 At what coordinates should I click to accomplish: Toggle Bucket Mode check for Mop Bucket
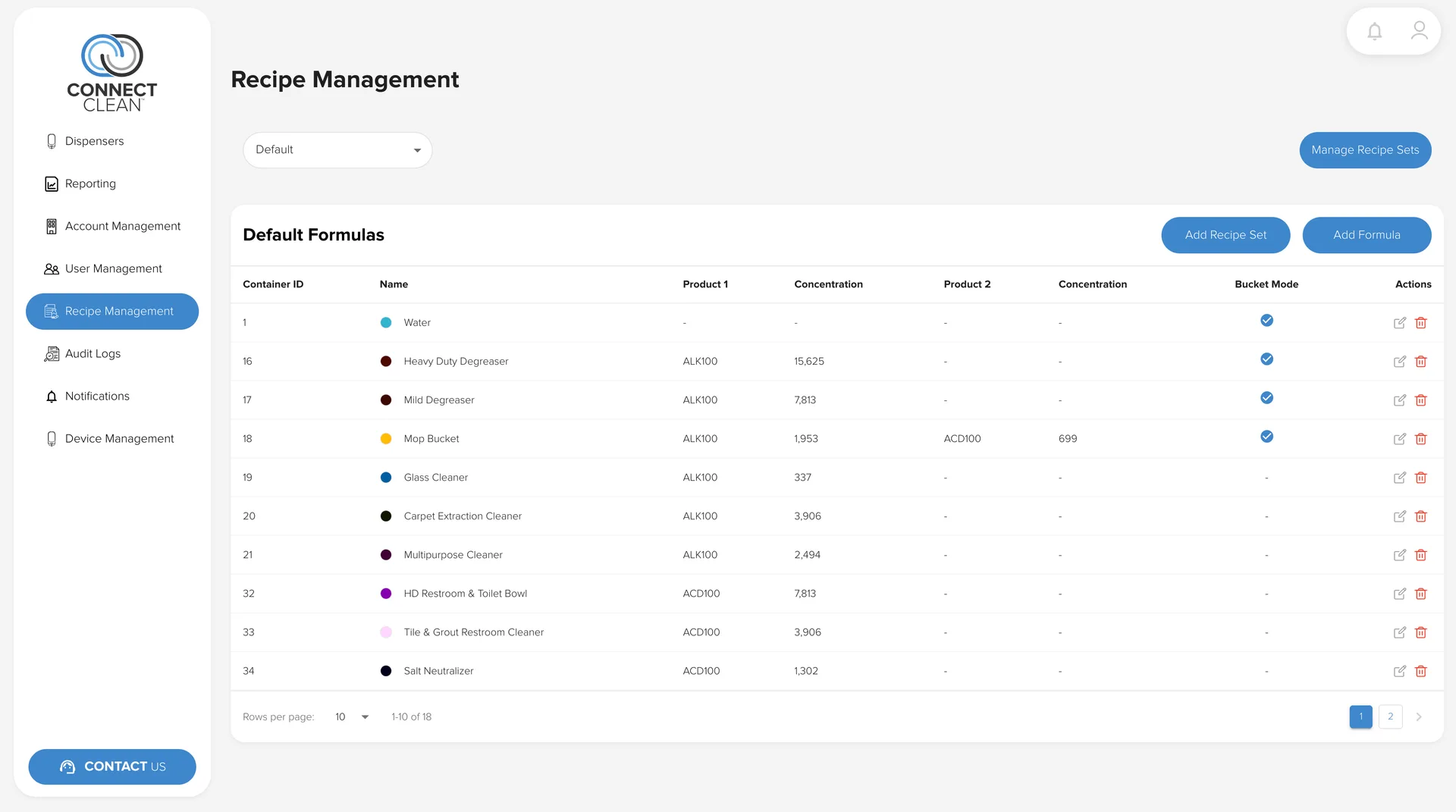point(1266,437)
